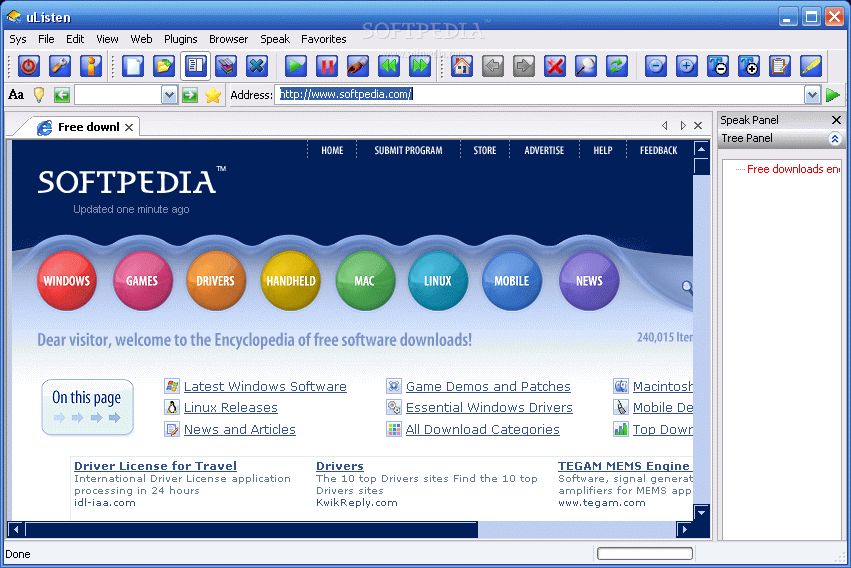Select 'Free downloads' tree item
The width and height of the screenshot is (851, 568).
click(793, 169)
